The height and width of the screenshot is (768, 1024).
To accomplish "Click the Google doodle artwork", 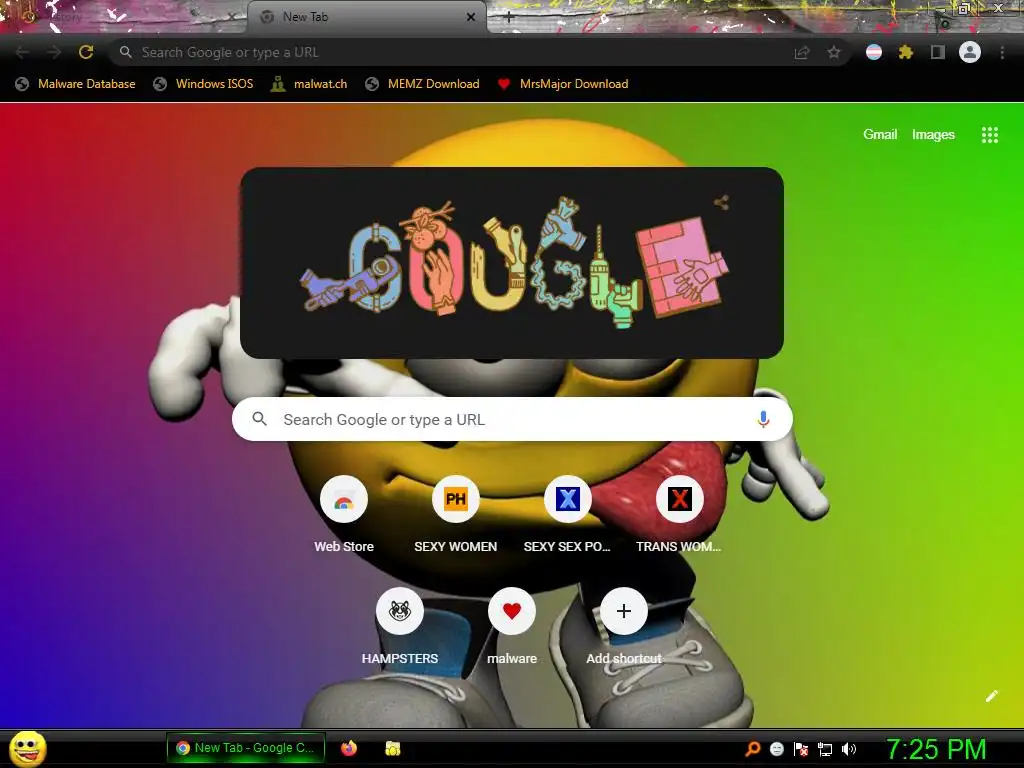I will pyautogui.click(x=512, y=263).
